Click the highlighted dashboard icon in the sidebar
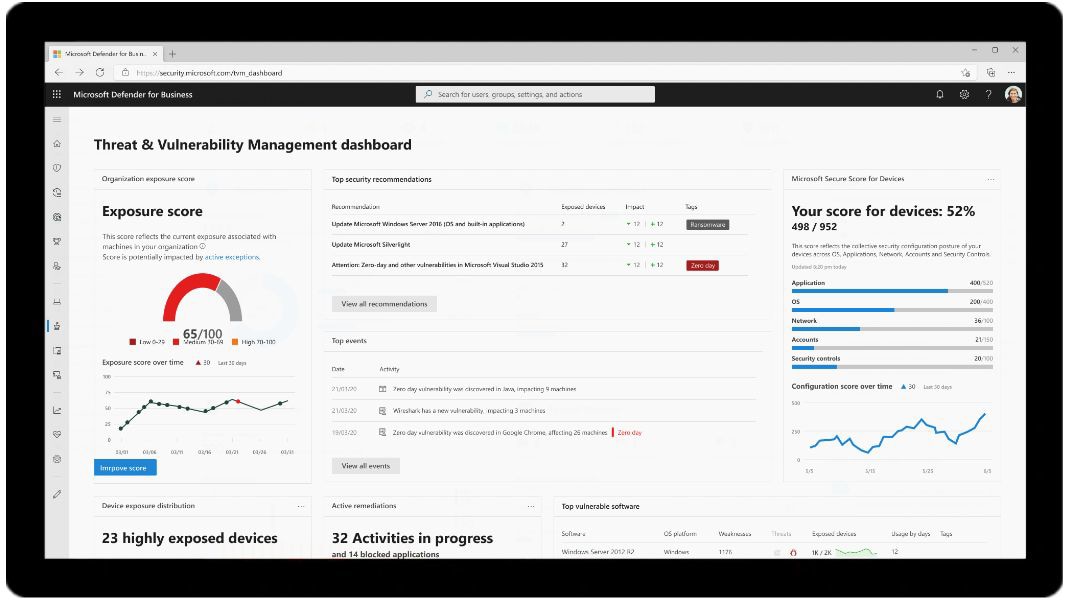 click(x=57, y=324)
